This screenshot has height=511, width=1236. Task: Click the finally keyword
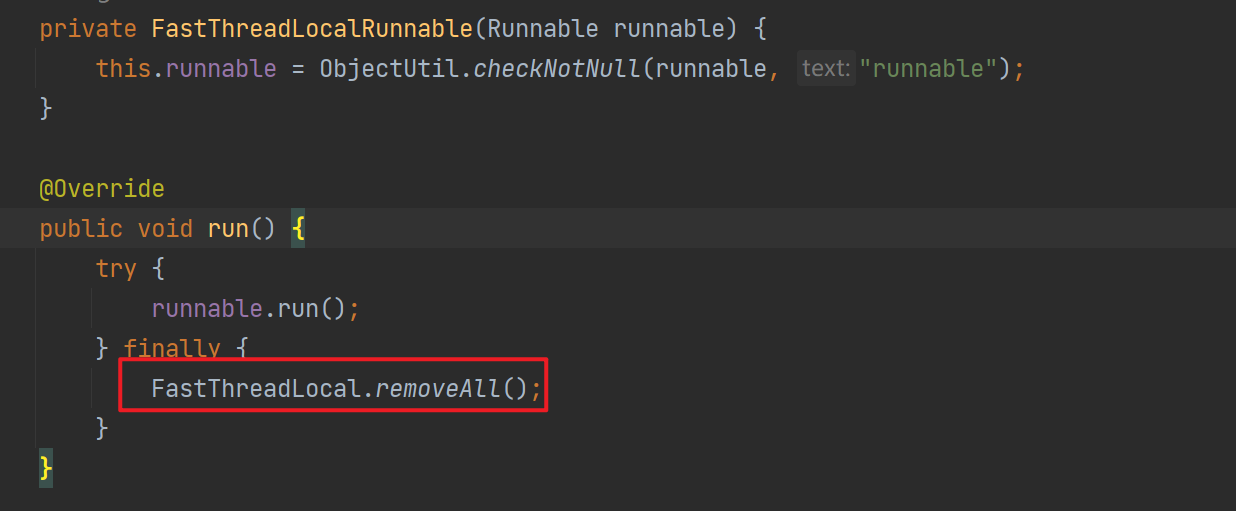[172, 349]
